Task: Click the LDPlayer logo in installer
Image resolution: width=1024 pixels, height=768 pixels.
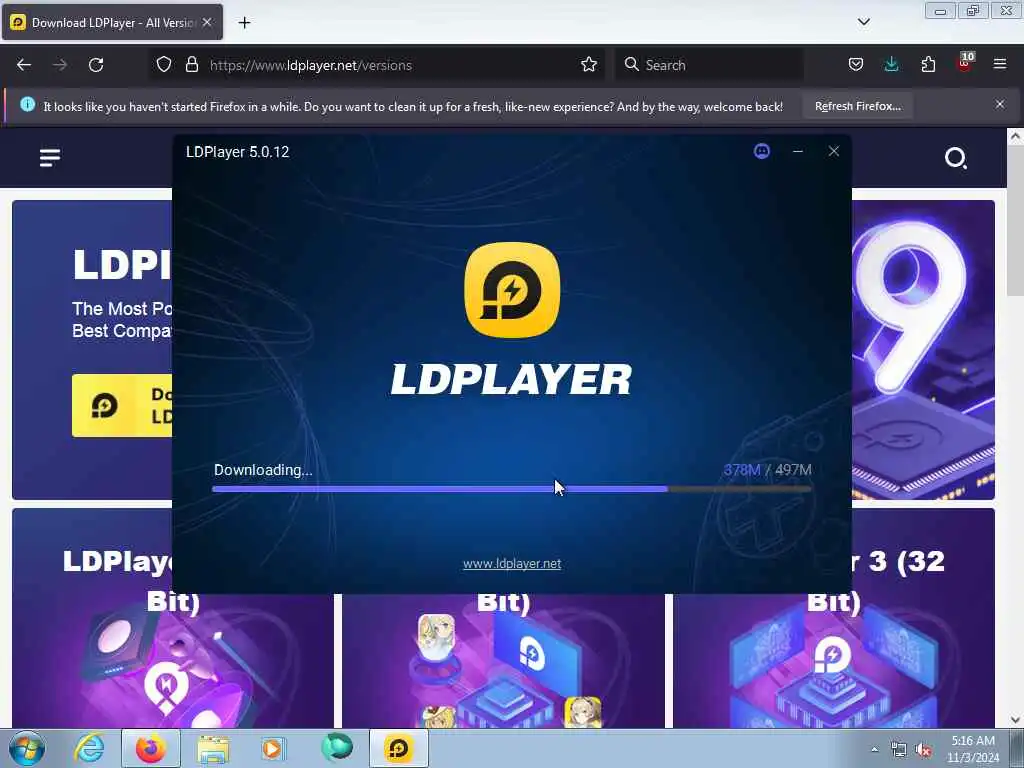Action: [512, 290]
